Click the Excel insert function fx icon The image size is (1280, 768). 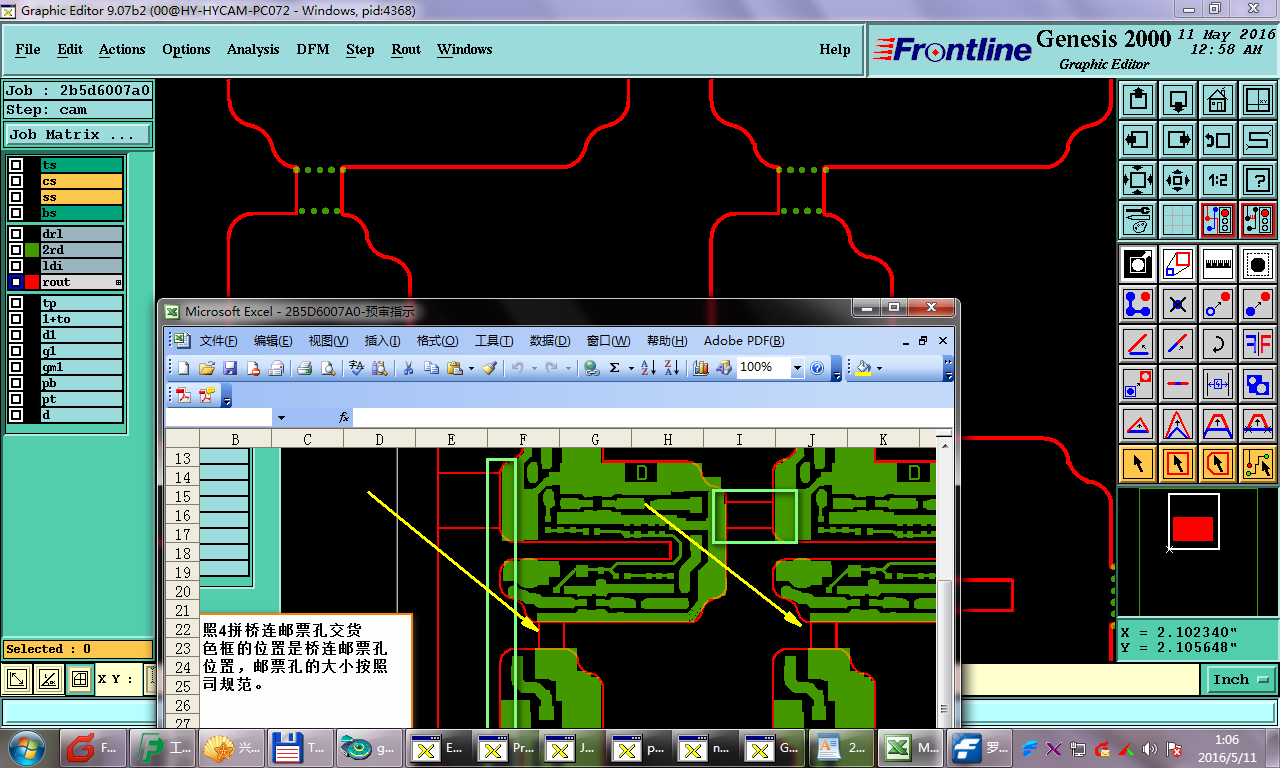coord(344,417)
